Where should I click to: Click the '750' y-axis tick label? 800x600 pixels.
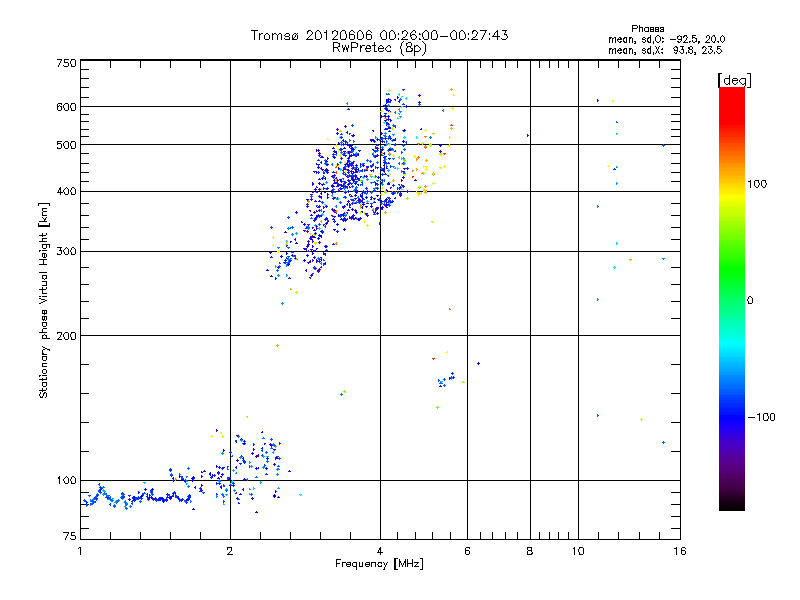67,63
